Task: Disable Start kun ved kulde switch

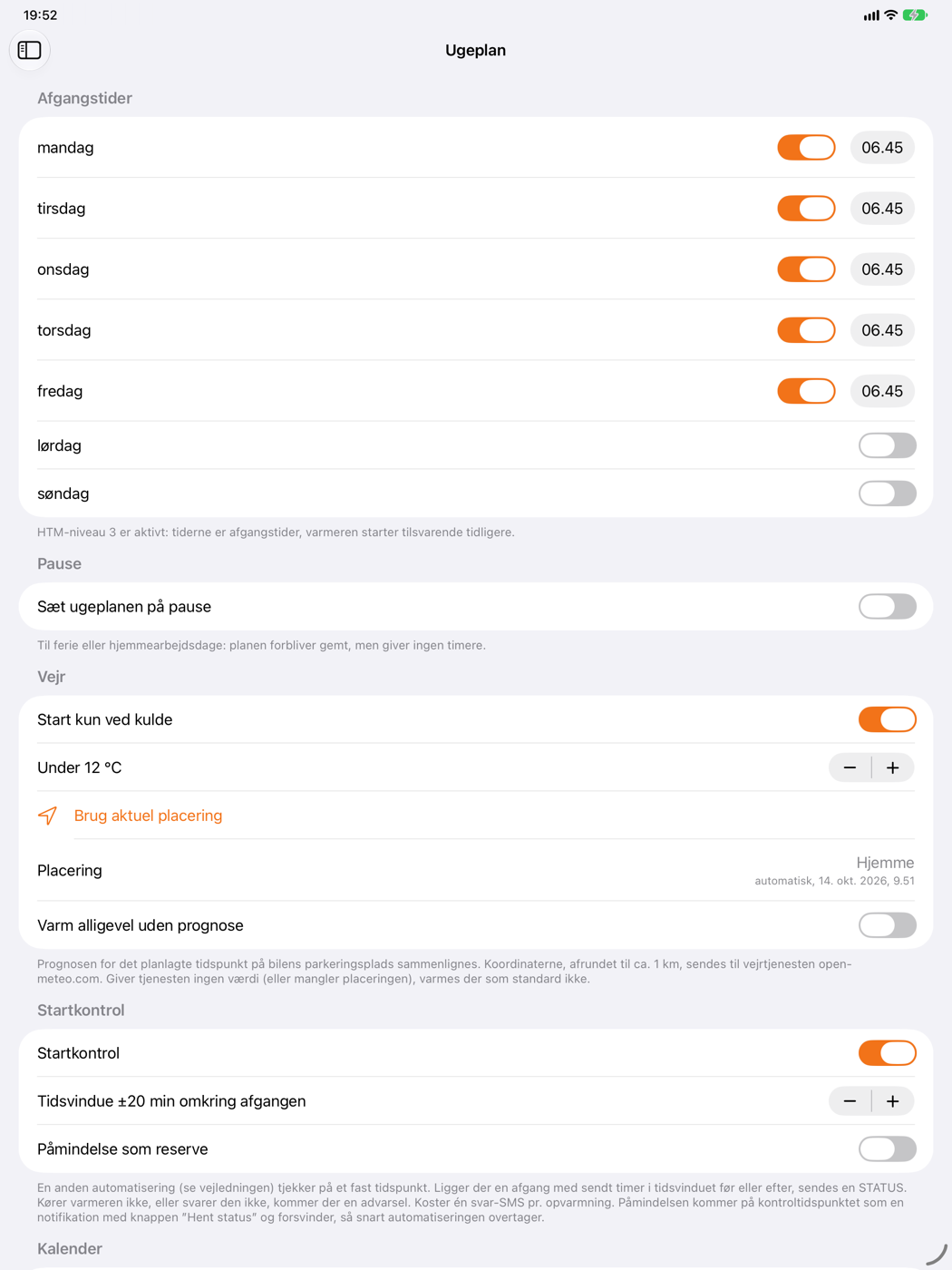Action: click(x=888, y=719)
